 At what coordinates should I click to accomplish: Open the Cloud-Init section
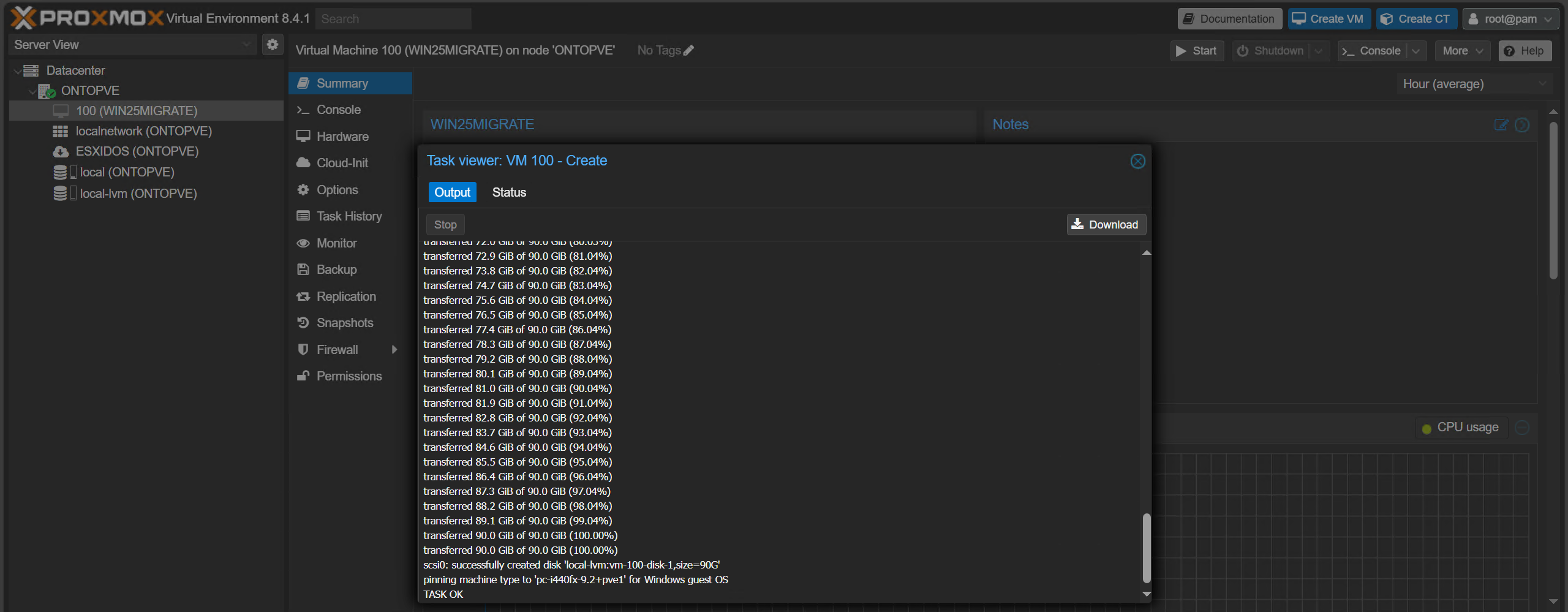[x=350, y=163]
